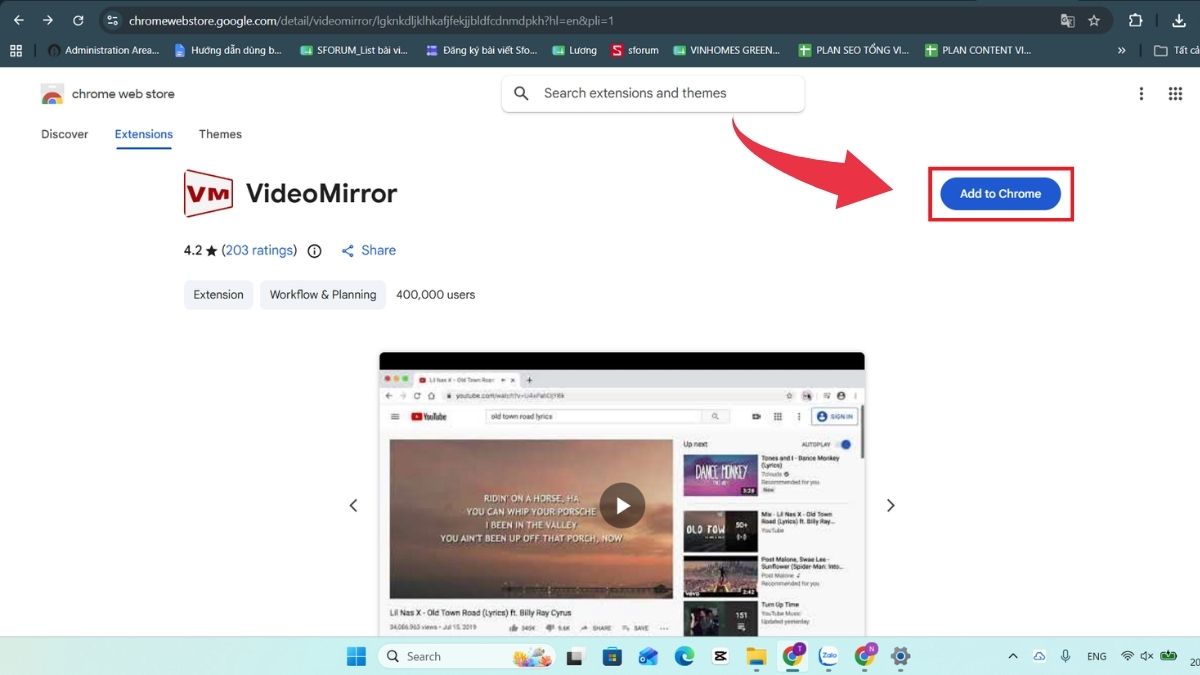Click the magnifier icon in store search

click(x=521, y=93)
